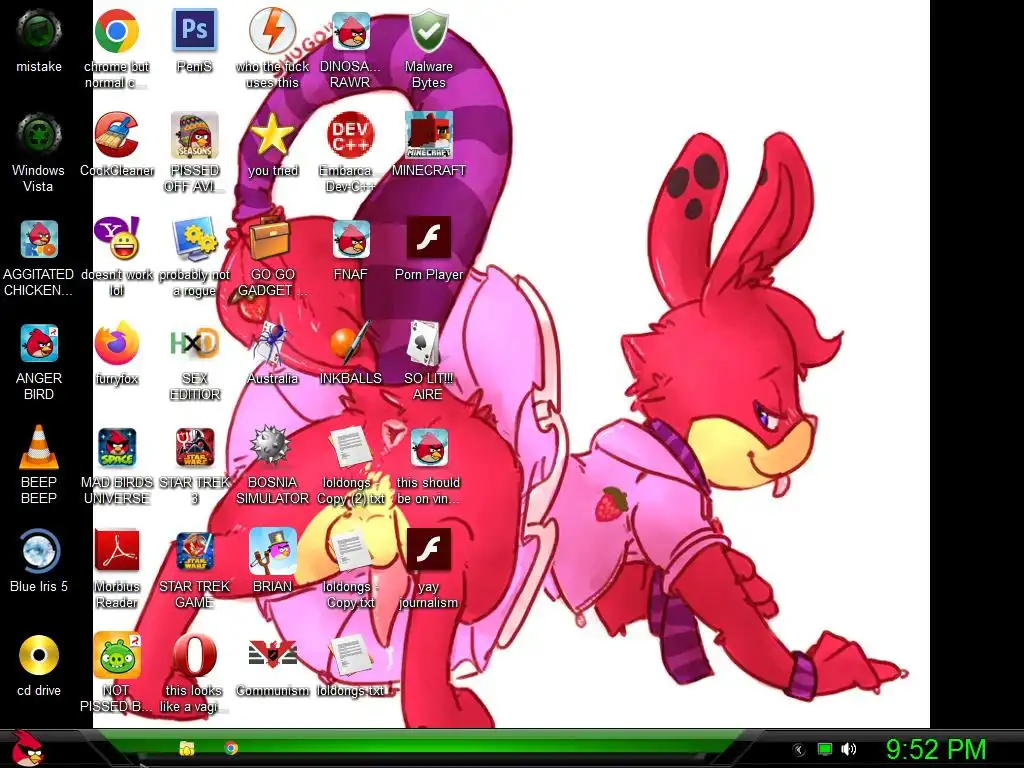Open the Spider Solitaire icon labeled Australia
1024x768 pixels.
272,342
